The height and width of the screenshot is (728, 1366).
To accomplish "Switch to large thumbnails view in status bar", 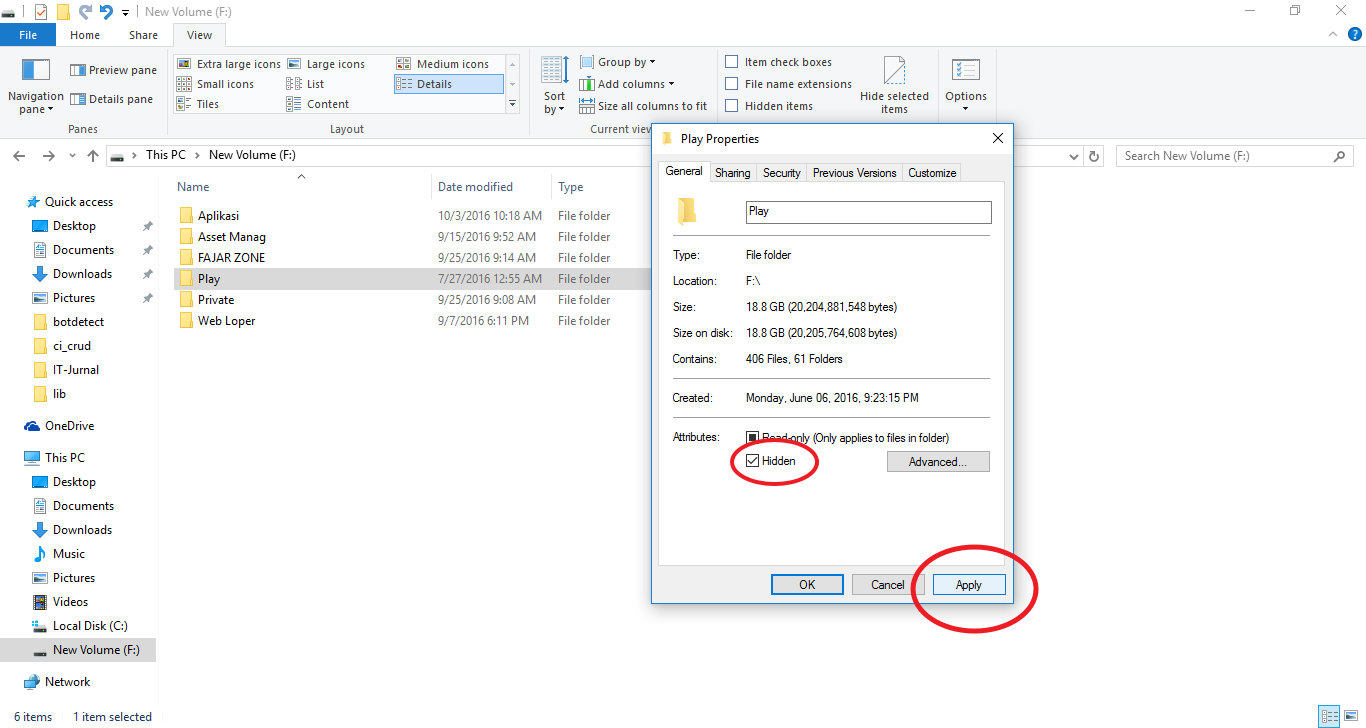I will click(x=1350, y=716).
